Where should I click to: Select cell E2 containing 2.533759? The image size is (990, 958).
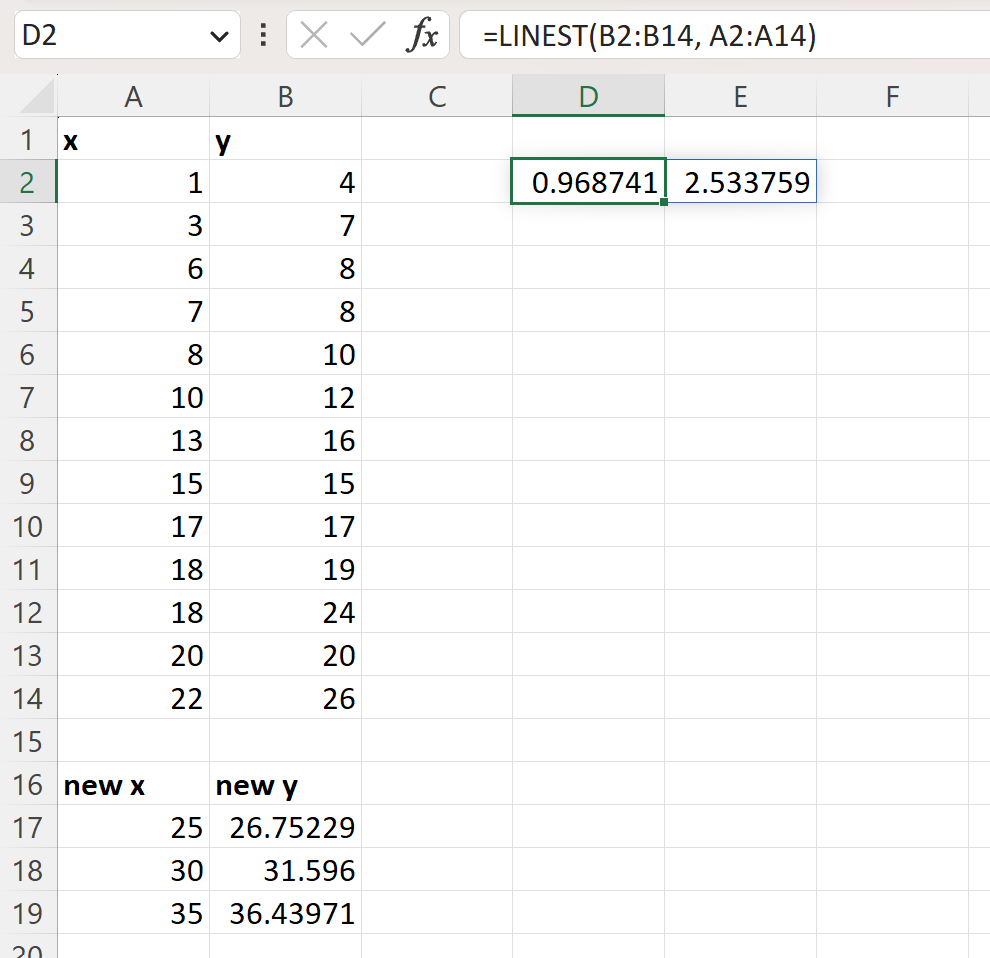pyautogui.click(x=740, y=182)
